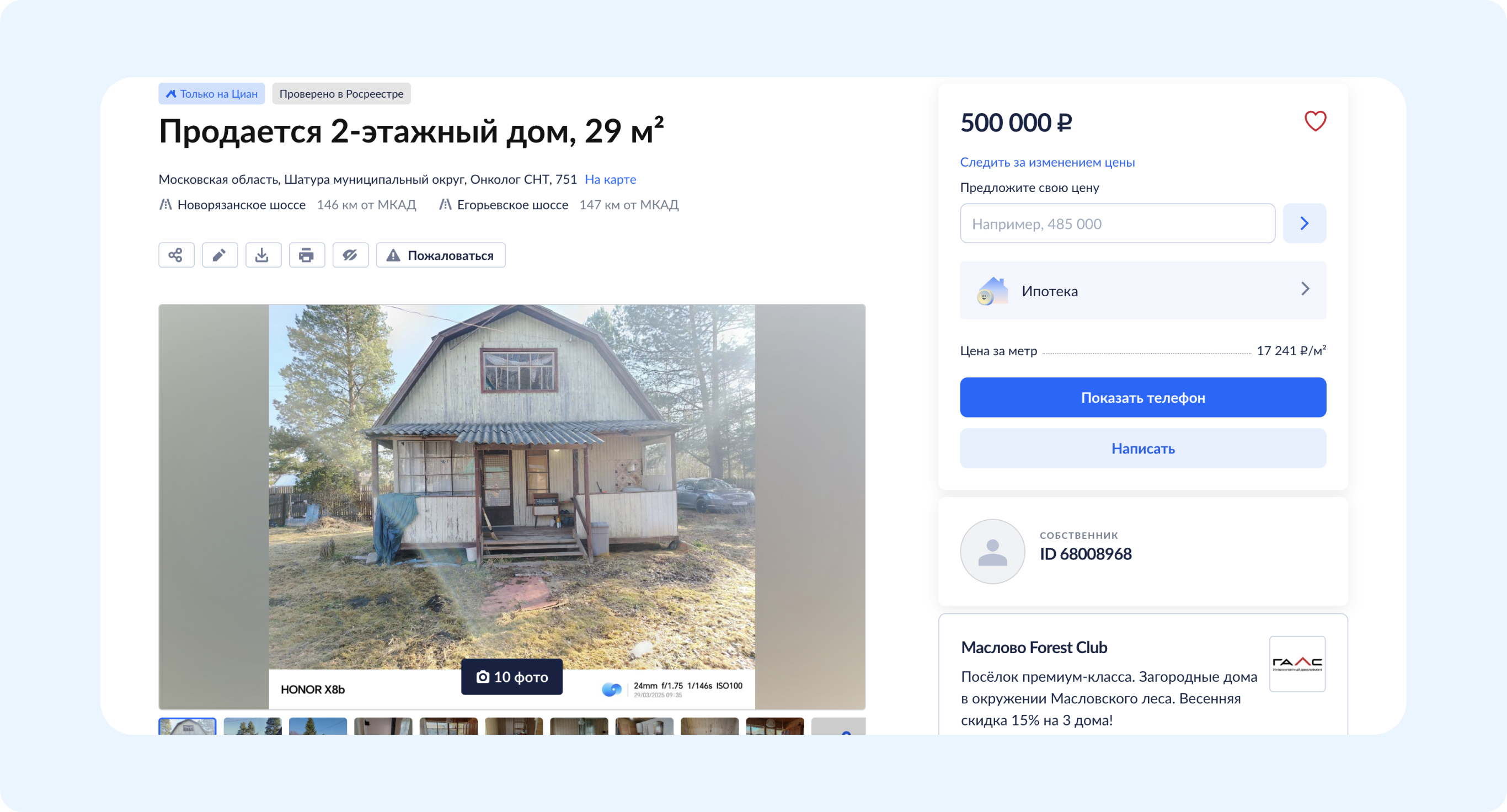Open the Маслово Forest Club ad logo
The height and width of the screenshot is (812, 1507).
coord(1297,664)
